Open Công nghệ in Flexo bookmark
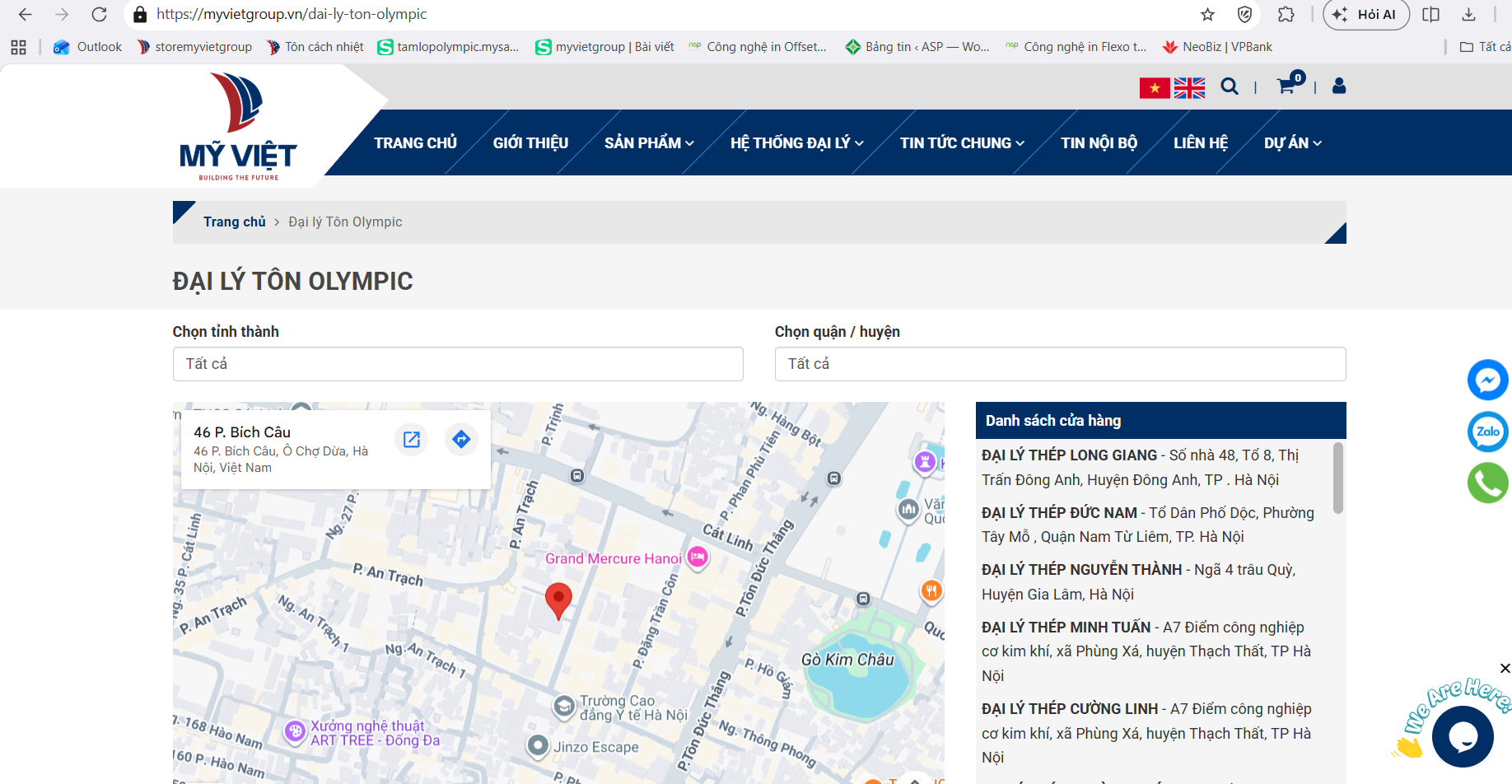 tap(1076, 47)
